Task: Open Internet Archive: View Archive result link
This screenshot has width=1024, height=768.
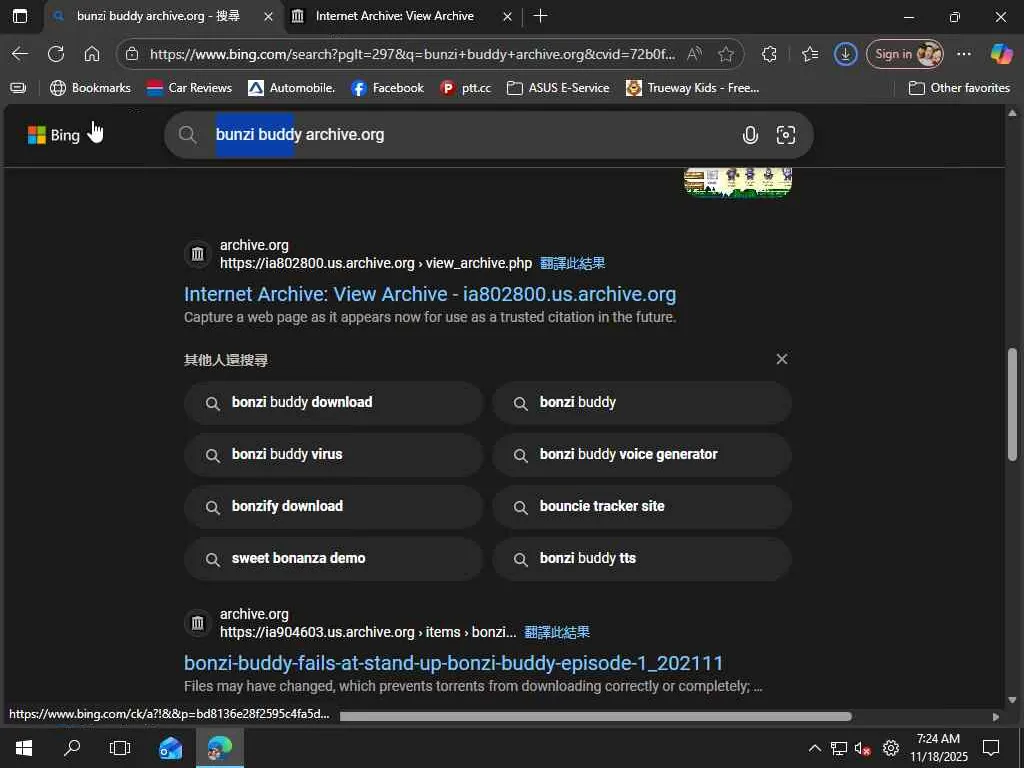Action: (x=430, y=294)
